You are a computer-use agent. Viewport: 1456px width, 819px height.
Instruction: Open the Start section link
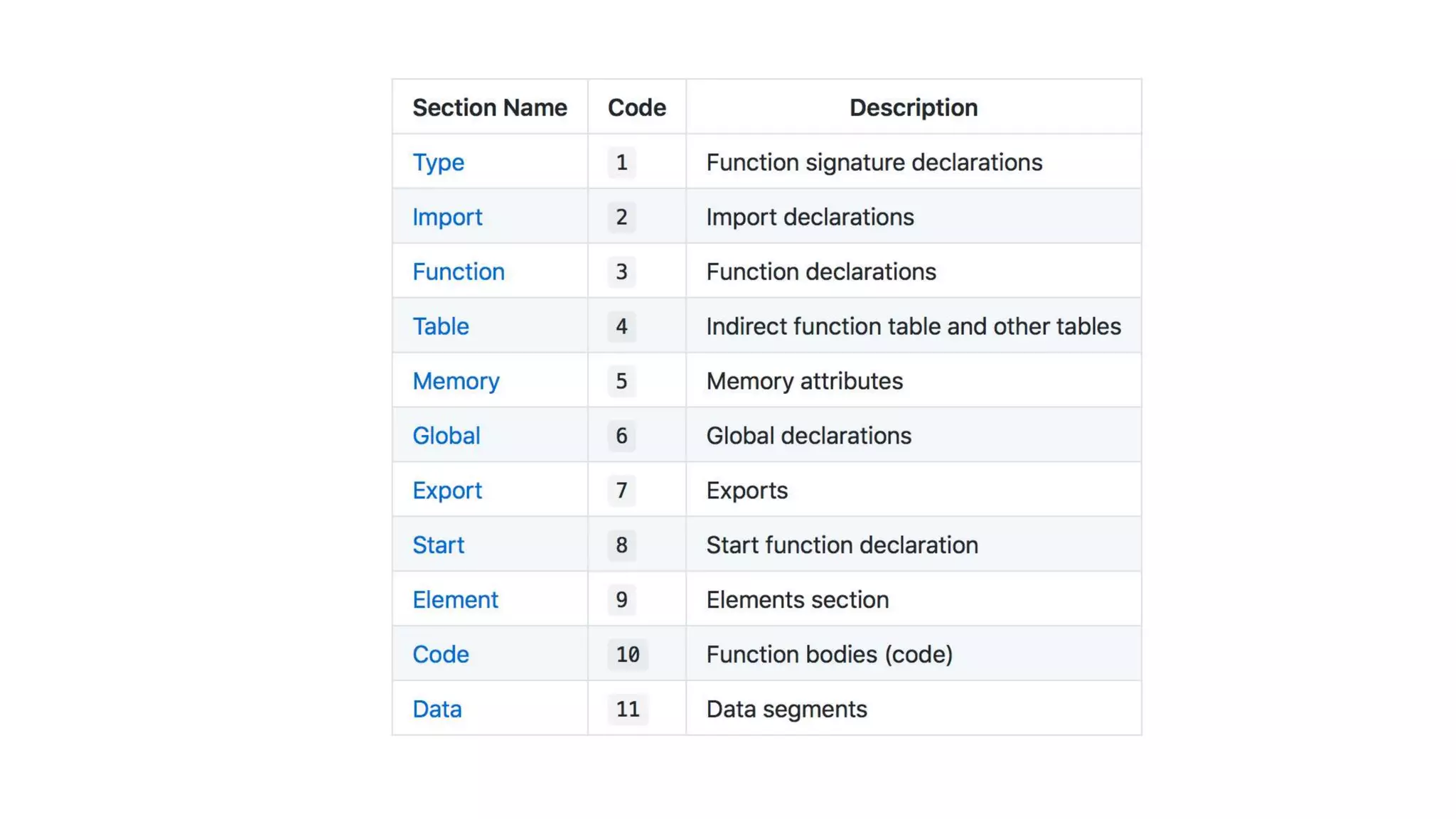point(438,545)
